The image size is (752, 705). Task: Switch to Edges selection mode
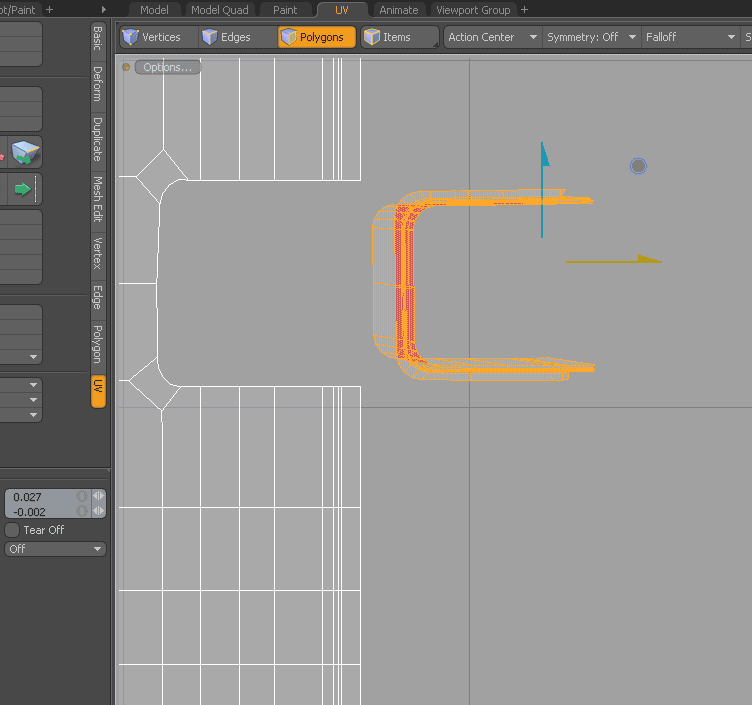click(237, 37)
